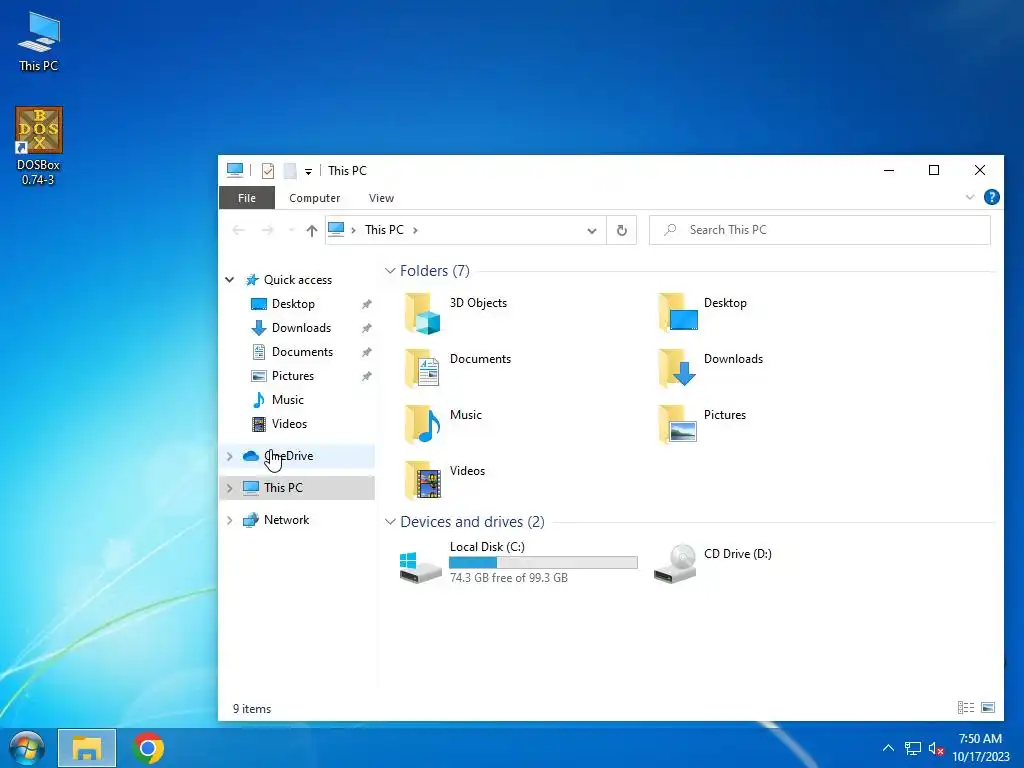Expand the ribbon with the chevron
This screenshot has width=1024, height=768.
970,197
